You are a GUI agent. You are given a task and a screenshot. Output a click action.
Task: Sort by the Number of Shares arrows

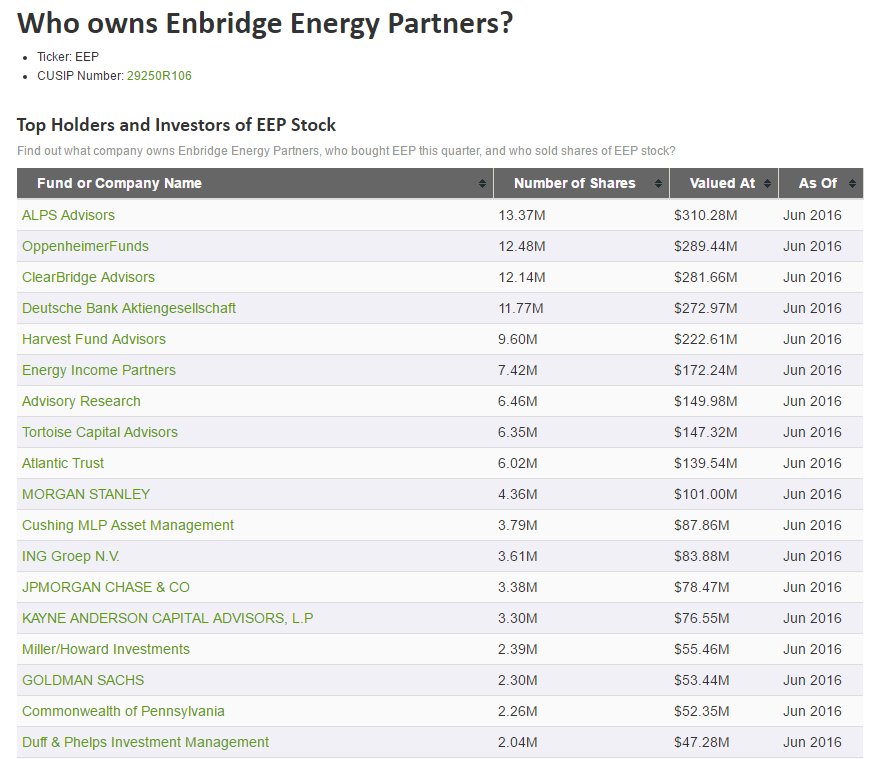(x=658, y=183)
